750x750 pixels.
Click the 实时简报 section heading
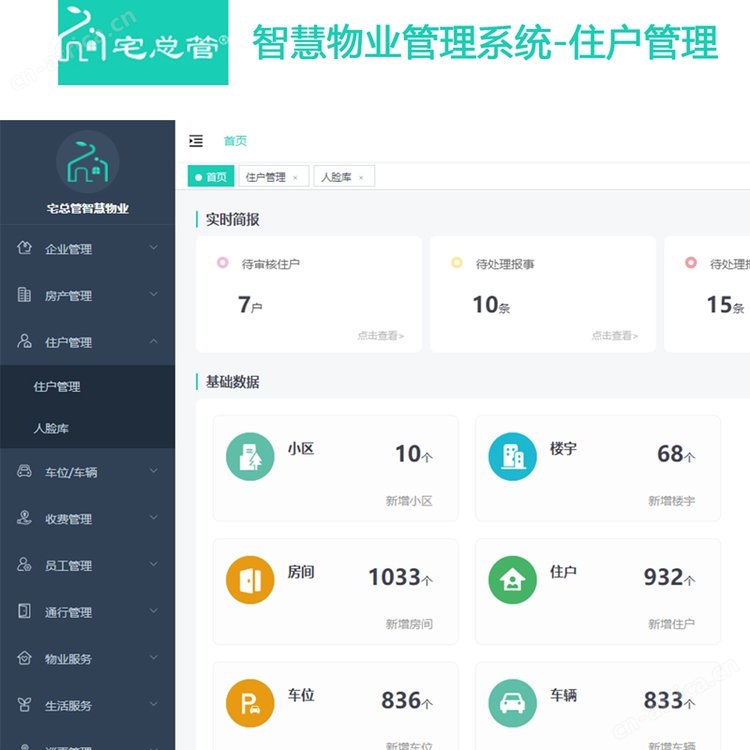tap(232, 220)
